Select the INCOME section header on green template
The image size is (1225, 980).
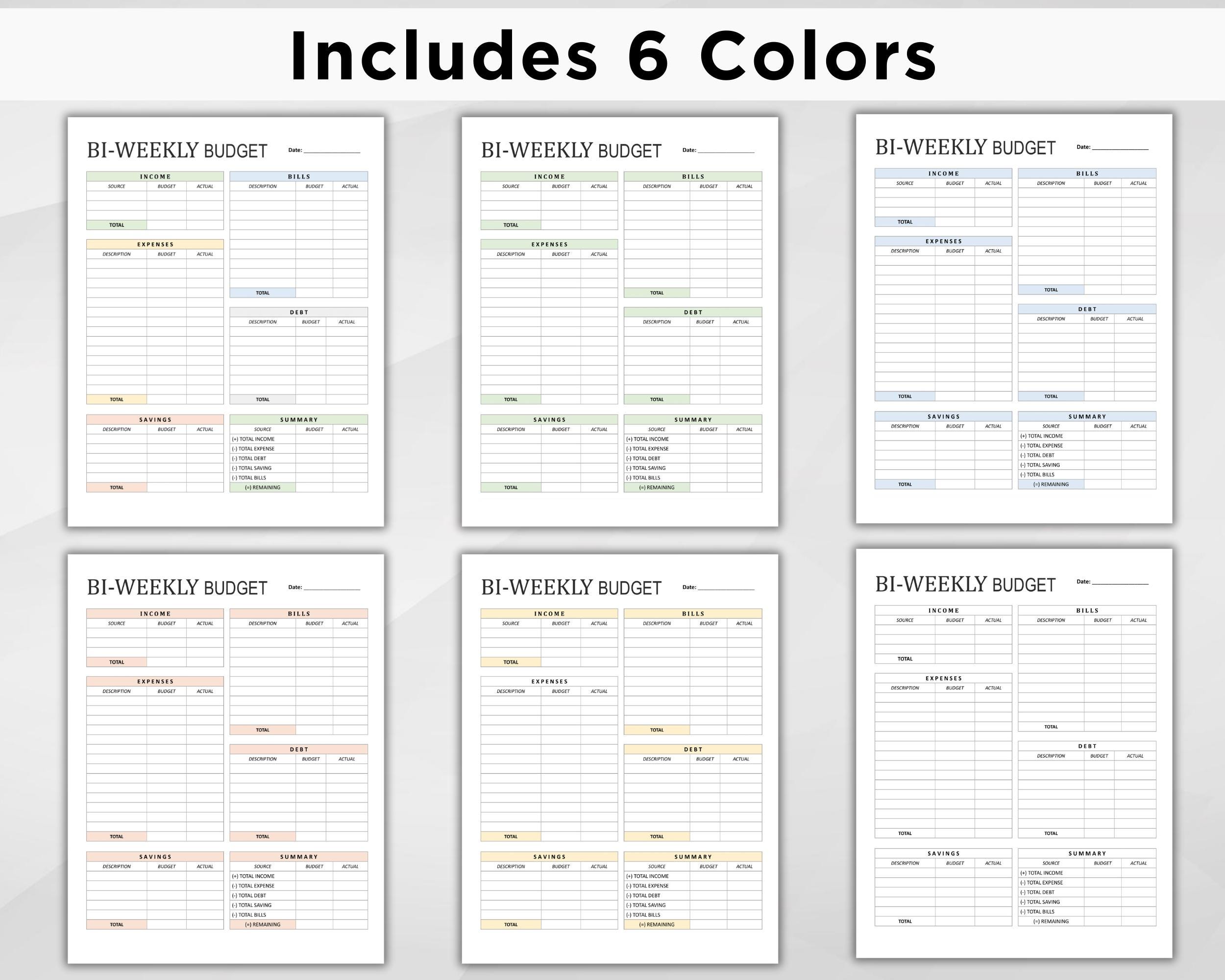549,177
